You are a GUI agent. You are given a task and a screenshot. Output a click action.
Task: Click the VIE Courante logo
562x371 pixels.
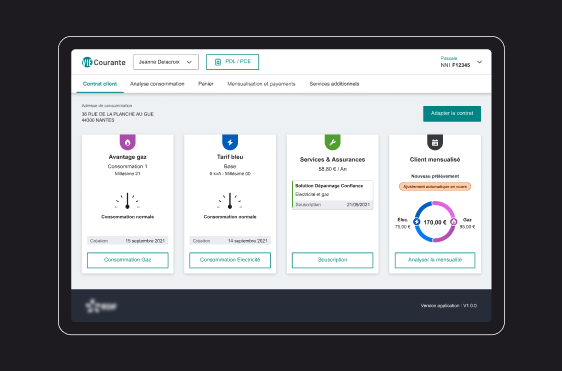point(104,62)
